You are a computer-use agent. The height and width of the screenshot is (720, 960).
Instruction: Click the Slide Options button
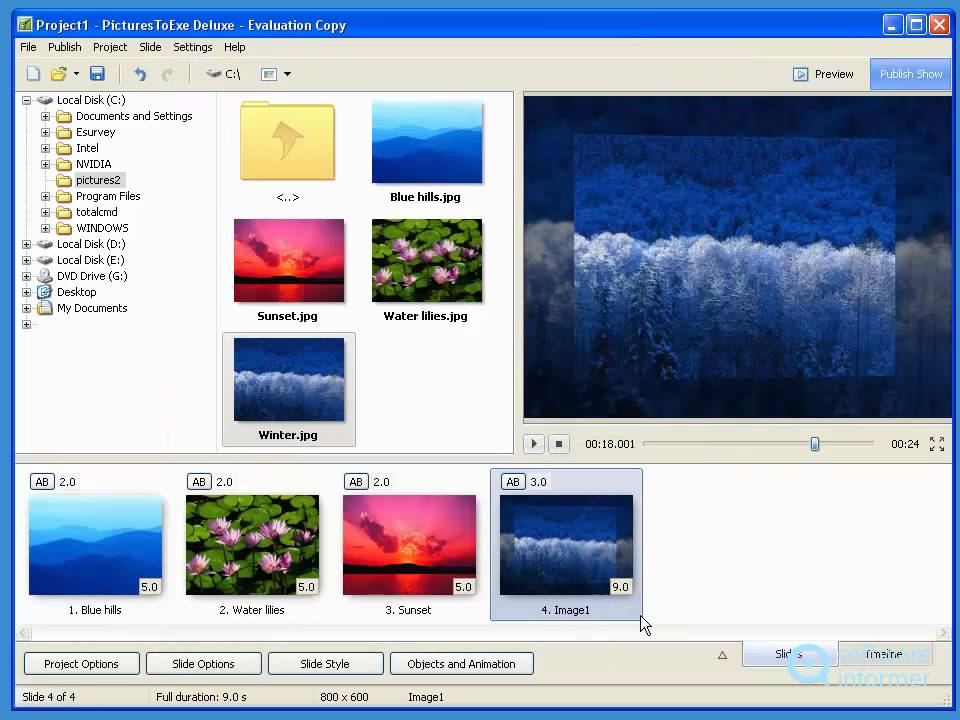click(203, 664)
